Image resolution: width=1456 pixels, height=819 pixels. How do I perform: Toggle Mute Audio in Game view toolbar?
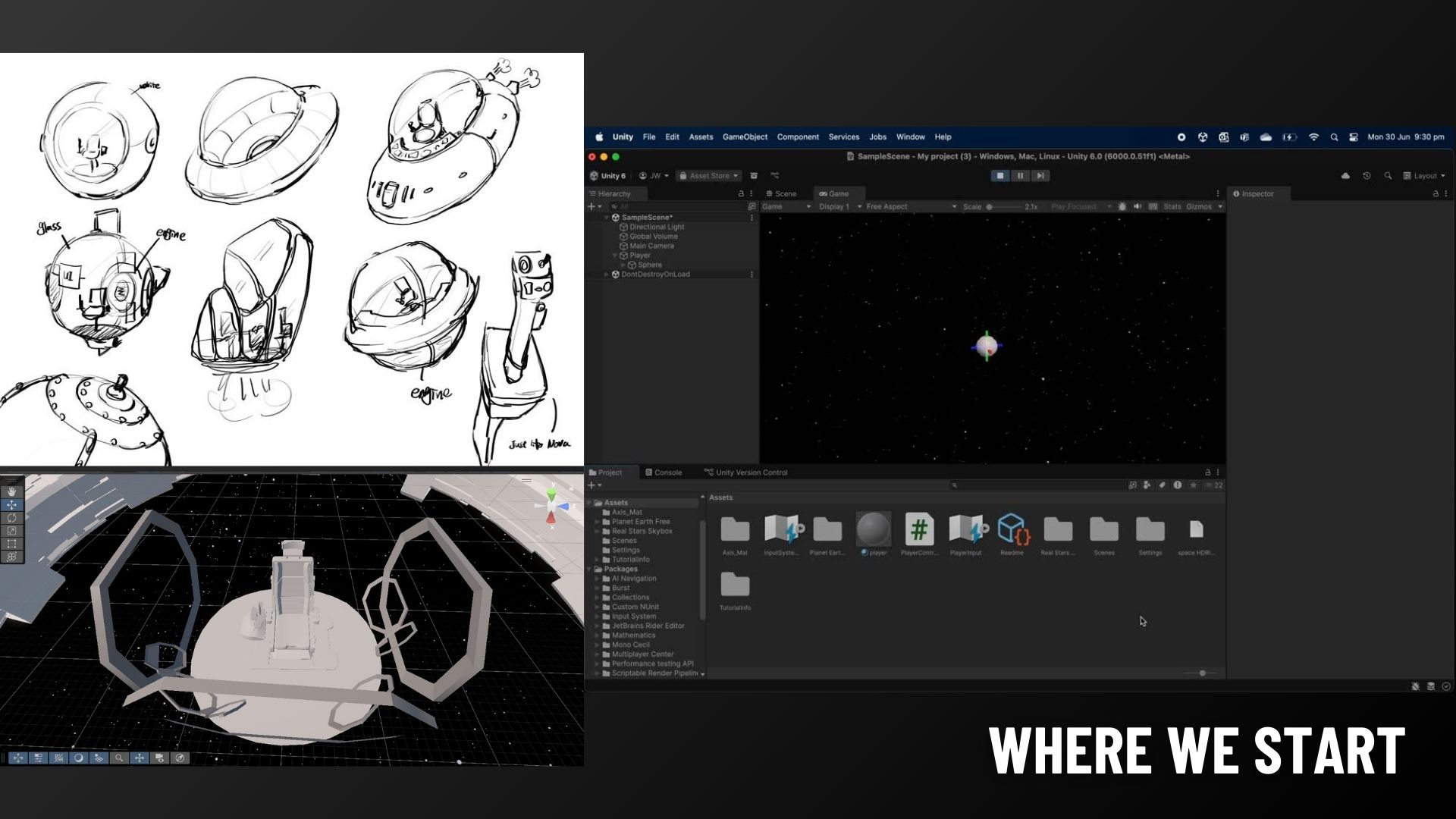coord(1137,207)
